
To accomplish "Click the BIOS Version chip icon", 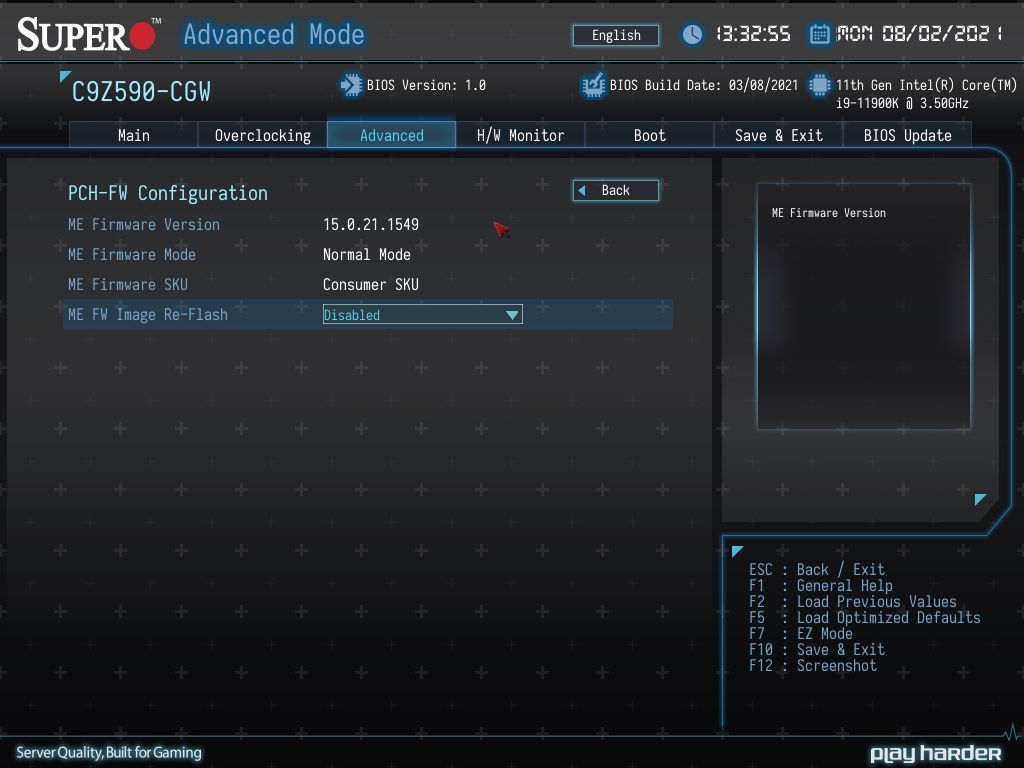I will pyautogui.click(x=351, y=86).
